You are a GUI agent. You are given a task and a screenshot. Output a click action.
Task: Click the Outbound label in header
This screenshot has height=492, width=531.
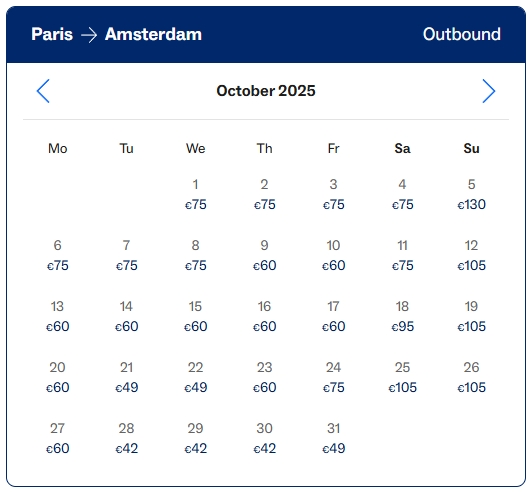coord(462,34)
